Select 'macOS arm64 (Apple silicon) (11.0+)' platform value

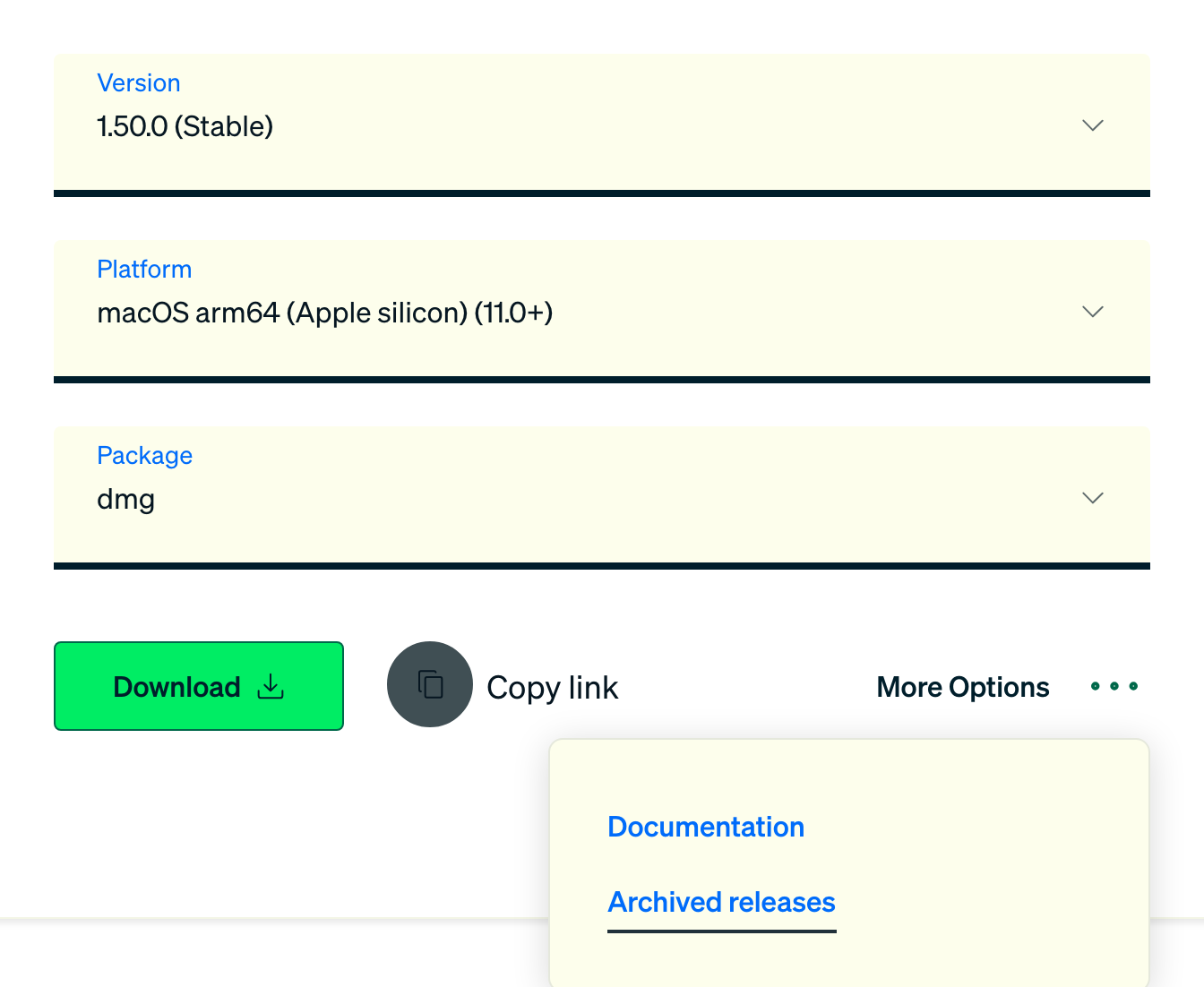click(x=325, y=313)
